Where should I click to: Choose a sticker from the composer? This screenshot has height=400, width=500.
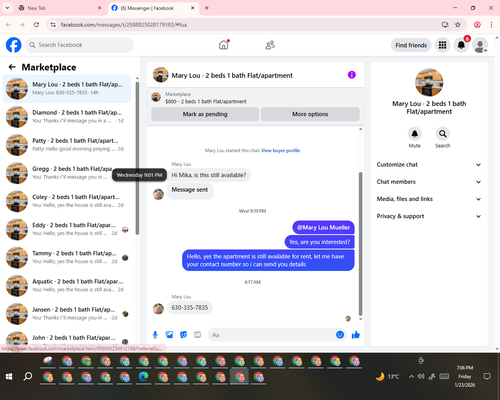pyautogui.click(x=183, y=335)
